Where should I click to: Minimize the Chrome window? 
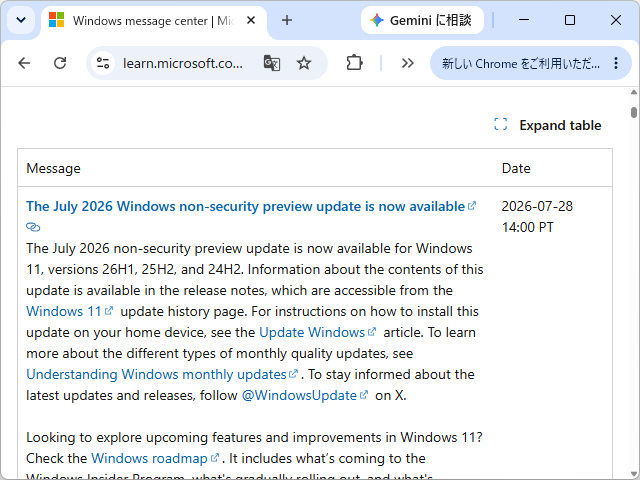tap(524, 20)
